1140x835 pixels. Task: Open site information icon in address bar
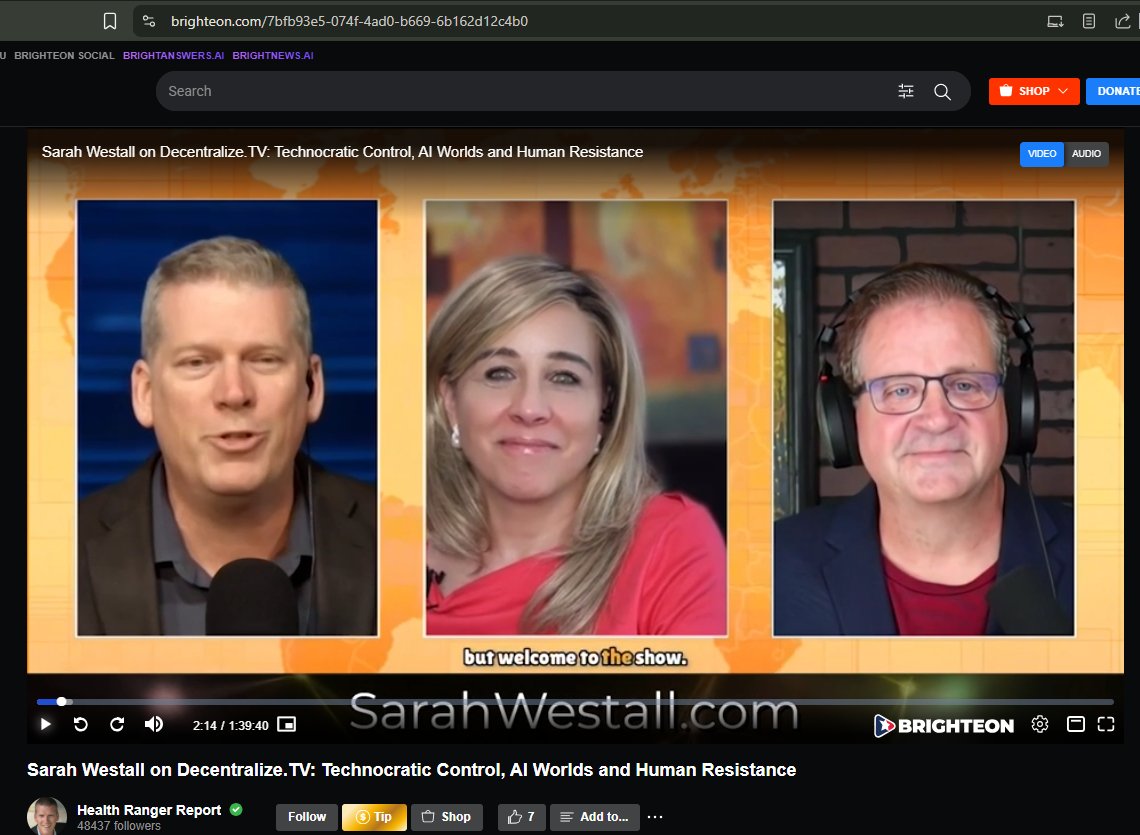(149, 21)
